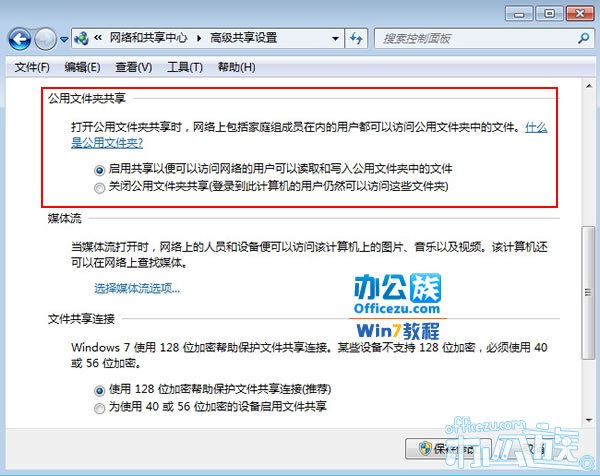Viewport: 600px width, 476px height.
Task: Open the 选择媒体流选项... link
Action: (x=137, y=288)
